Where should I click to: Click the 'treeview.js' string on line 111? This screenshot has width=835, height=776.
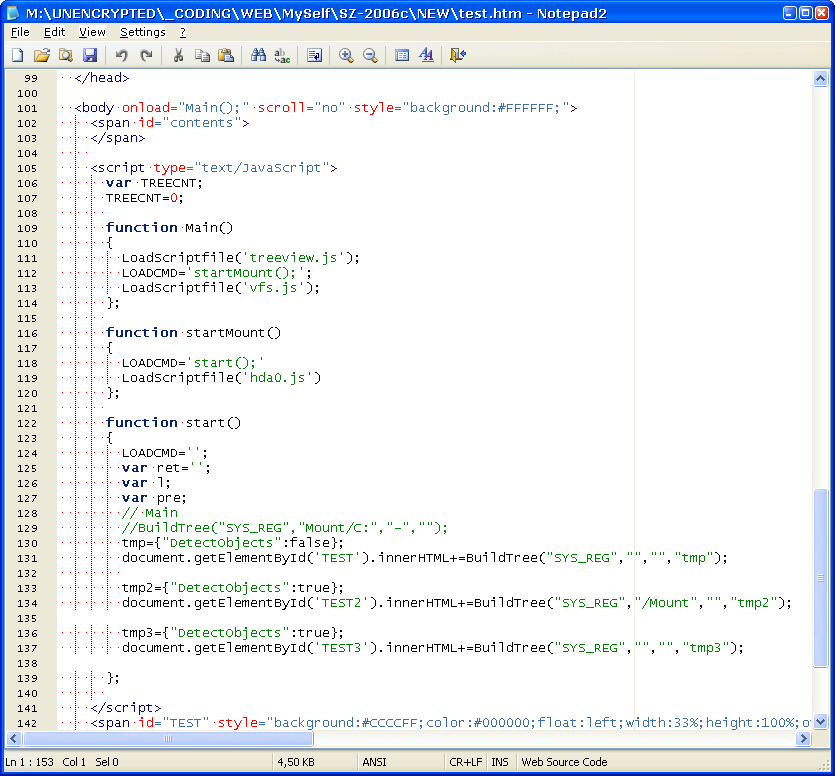[293, 258]
